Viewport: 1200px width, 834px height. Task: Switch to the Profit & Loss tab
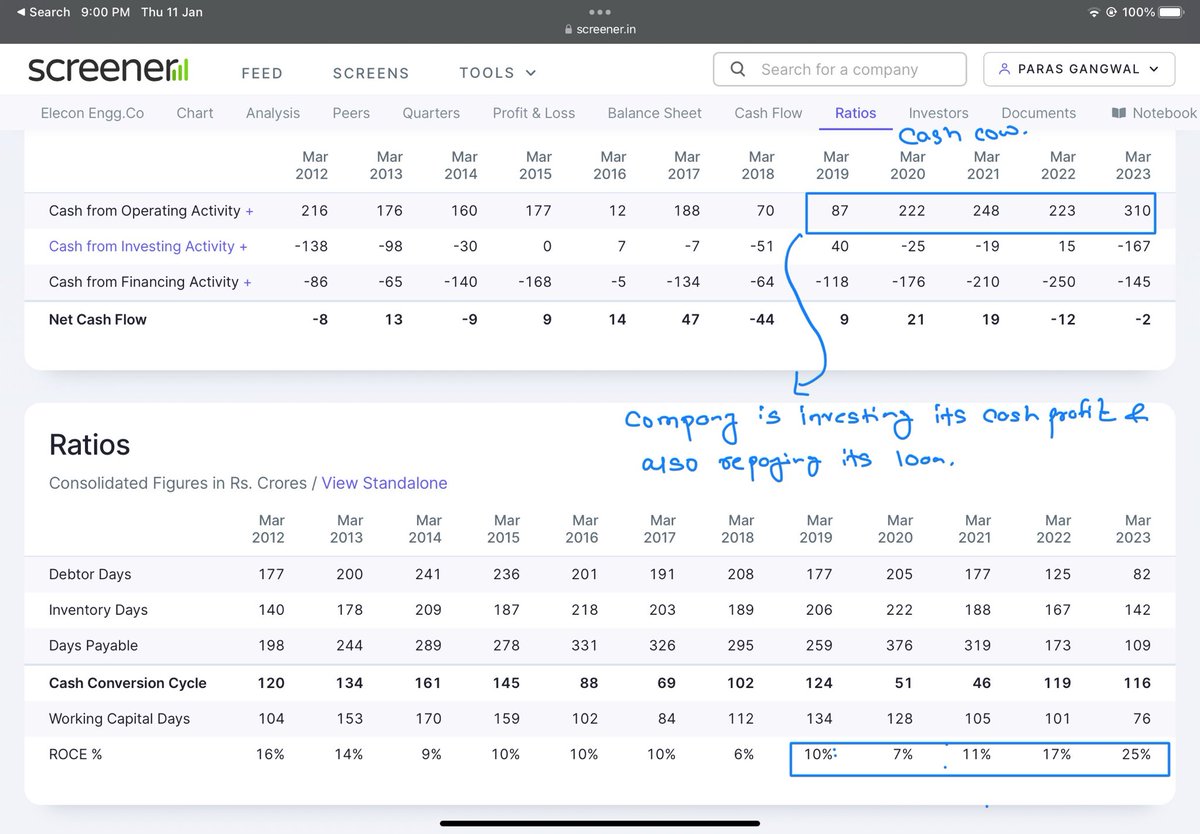pyautogui.click(x=534, y=113)
